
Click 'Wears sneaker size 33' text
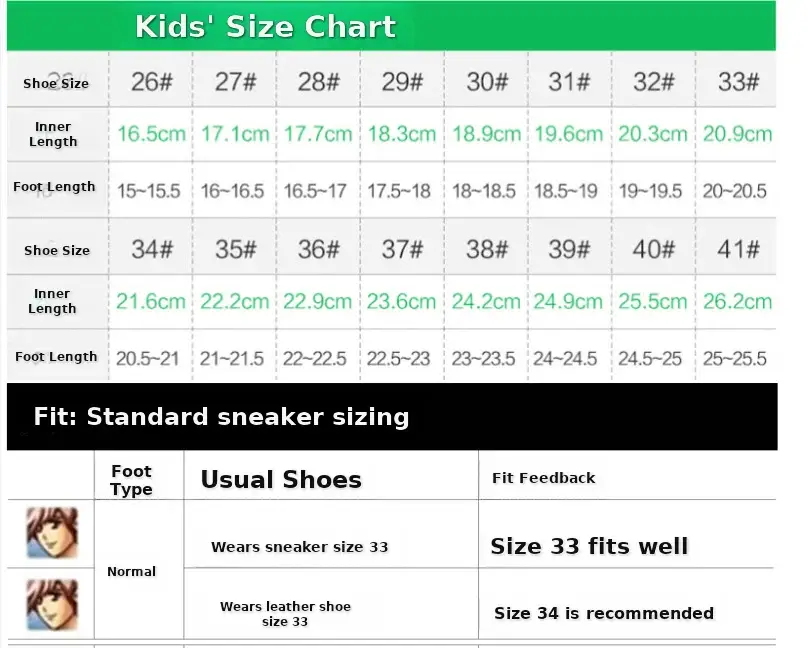pos(299,547)
